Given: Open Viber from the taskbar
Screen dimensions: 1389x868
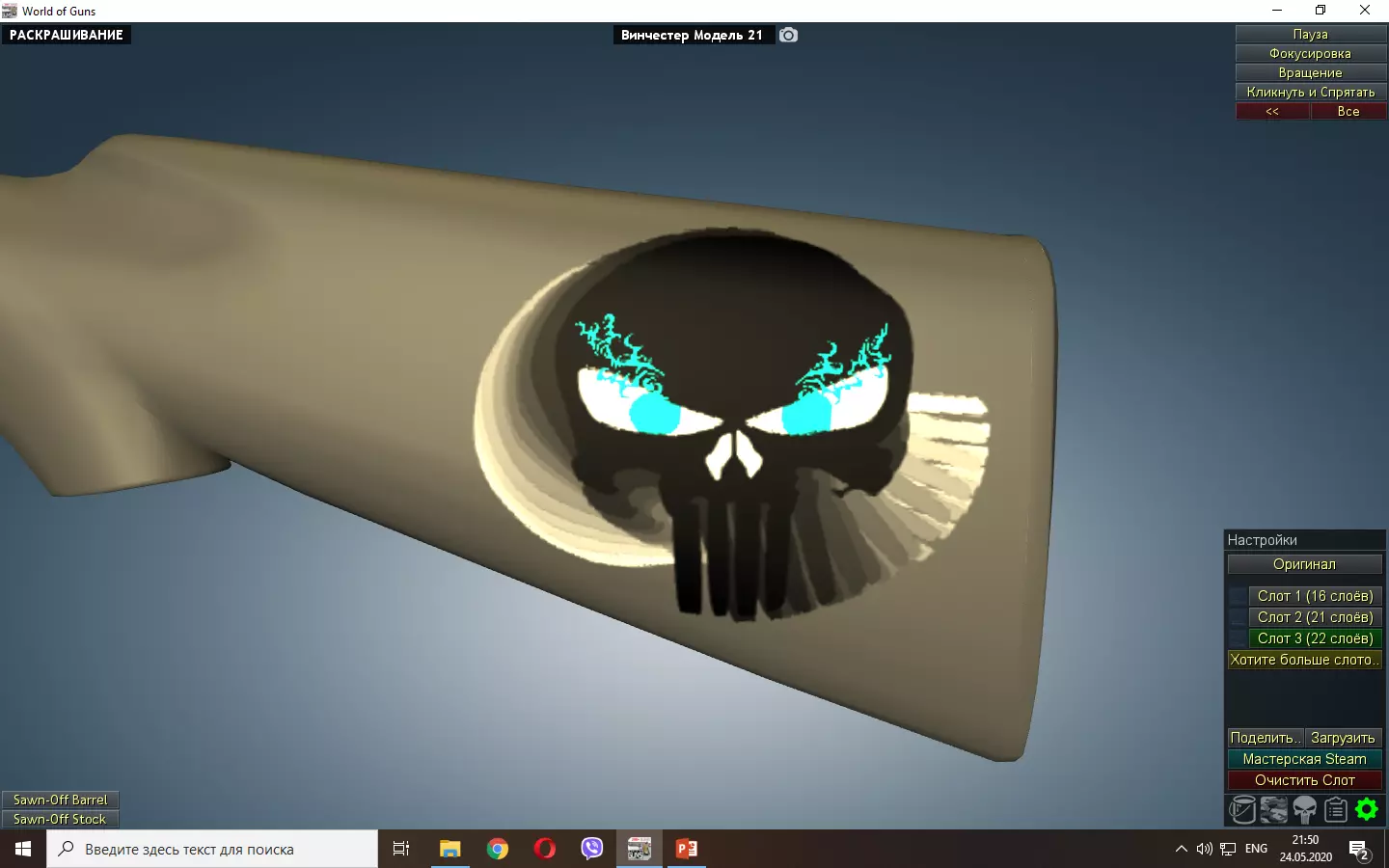Looking at the screenshot, I should coord(592,849).
